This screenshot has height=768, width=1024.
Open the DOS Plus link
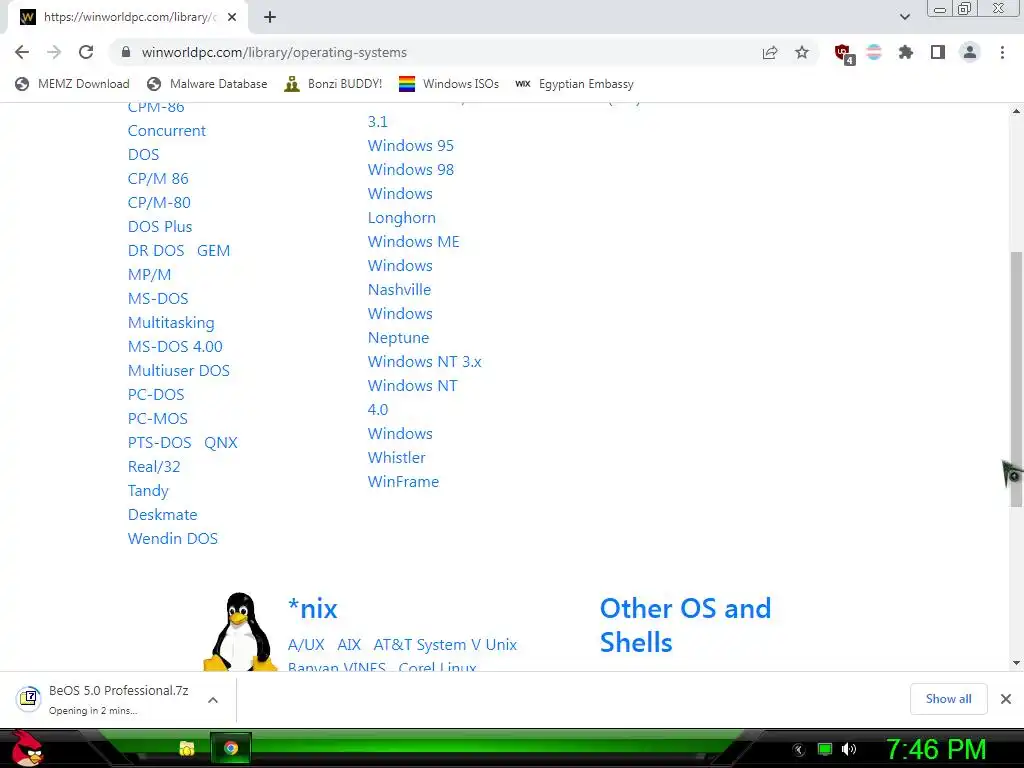coord(160,227)
